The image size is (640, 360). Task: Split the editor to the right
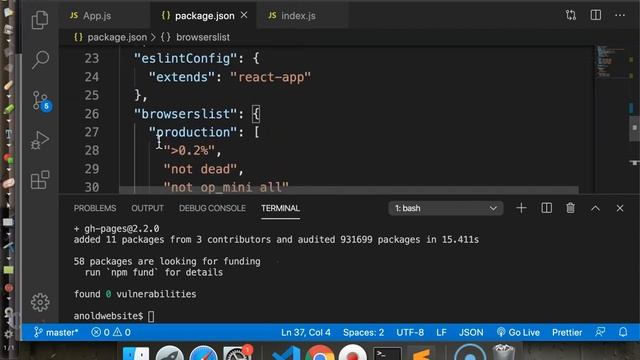(x=596, y=16)
